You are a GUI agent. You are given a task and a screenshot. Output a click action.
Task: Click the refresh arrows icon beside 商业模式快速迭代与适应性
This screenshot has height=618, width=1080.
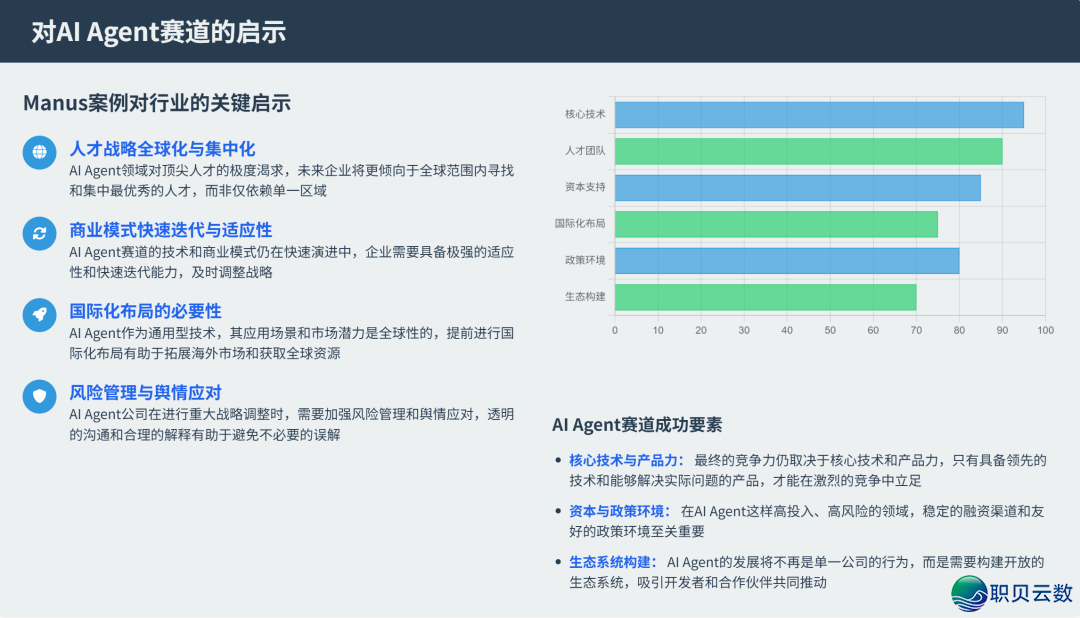(x=39, y=234)
